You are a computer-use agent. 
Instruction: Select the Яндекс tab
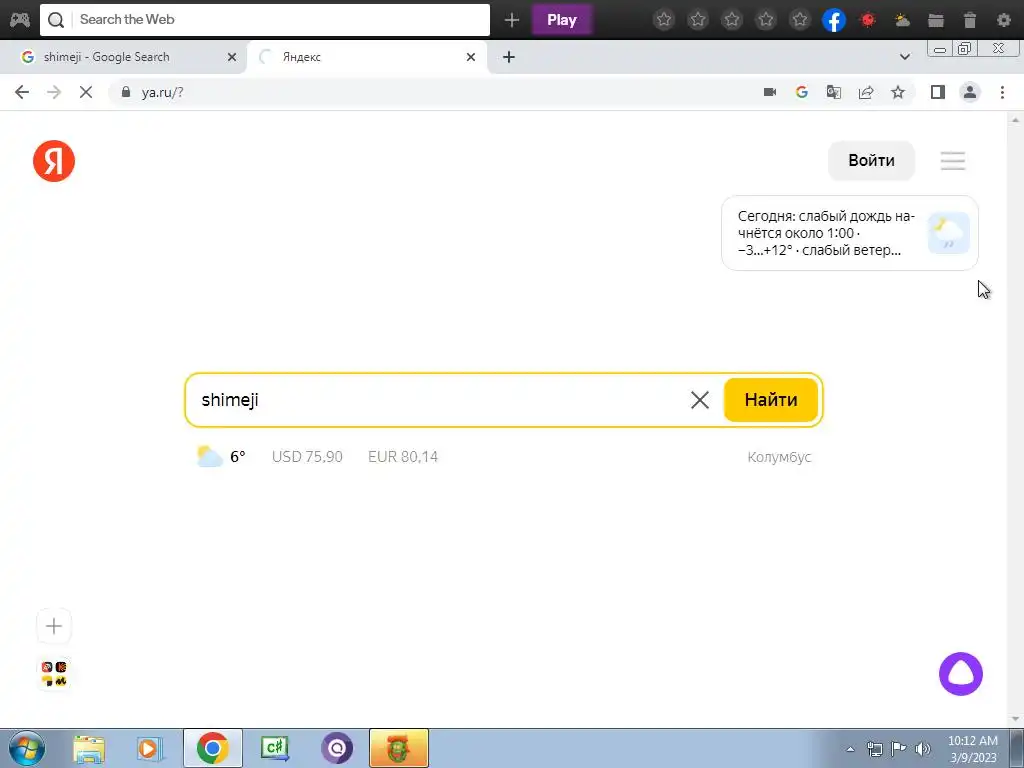pos(366,57)
